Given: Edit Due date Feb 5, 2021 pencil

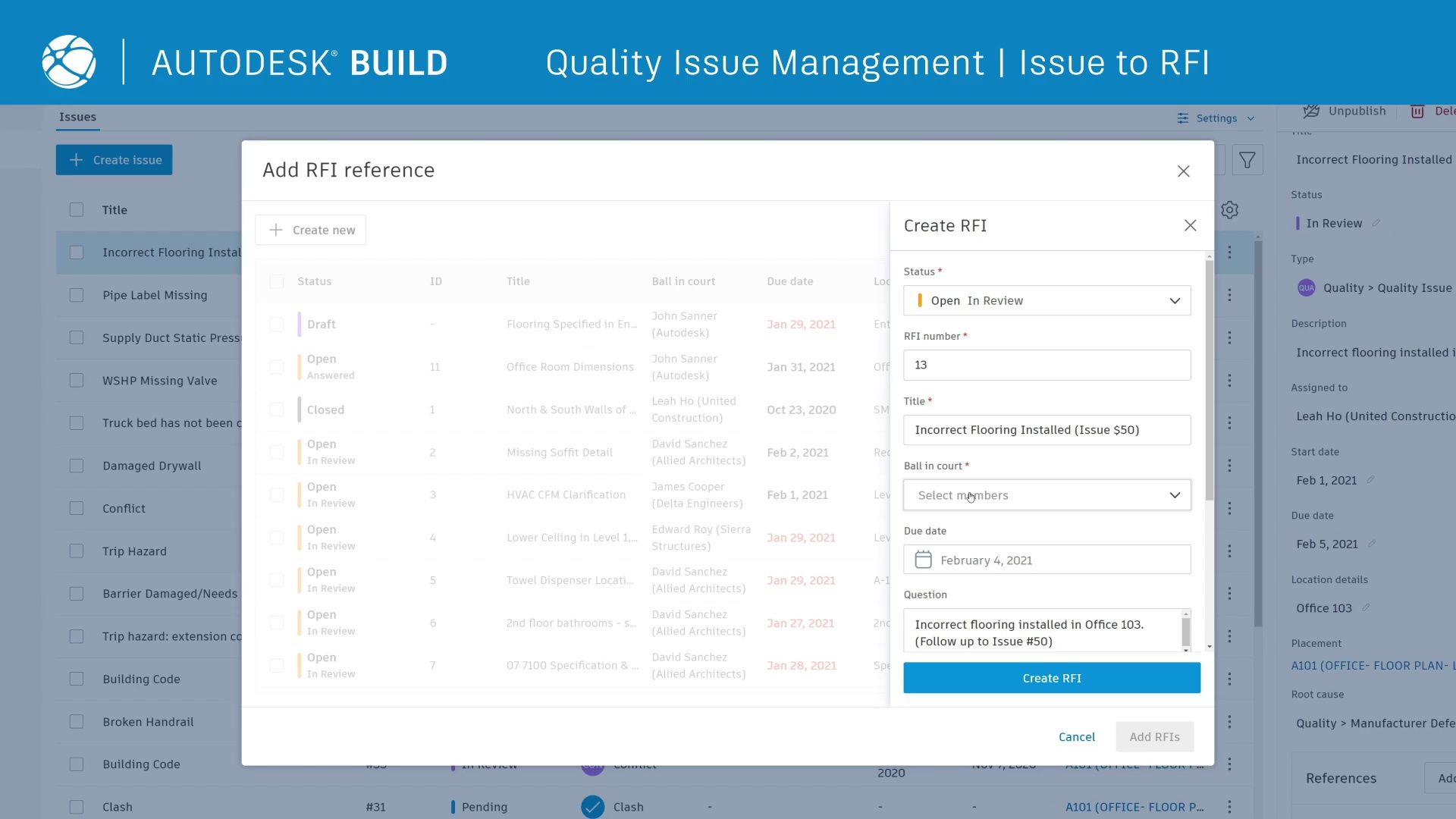Looking at the screenshot, I should tap(1372, 544).
